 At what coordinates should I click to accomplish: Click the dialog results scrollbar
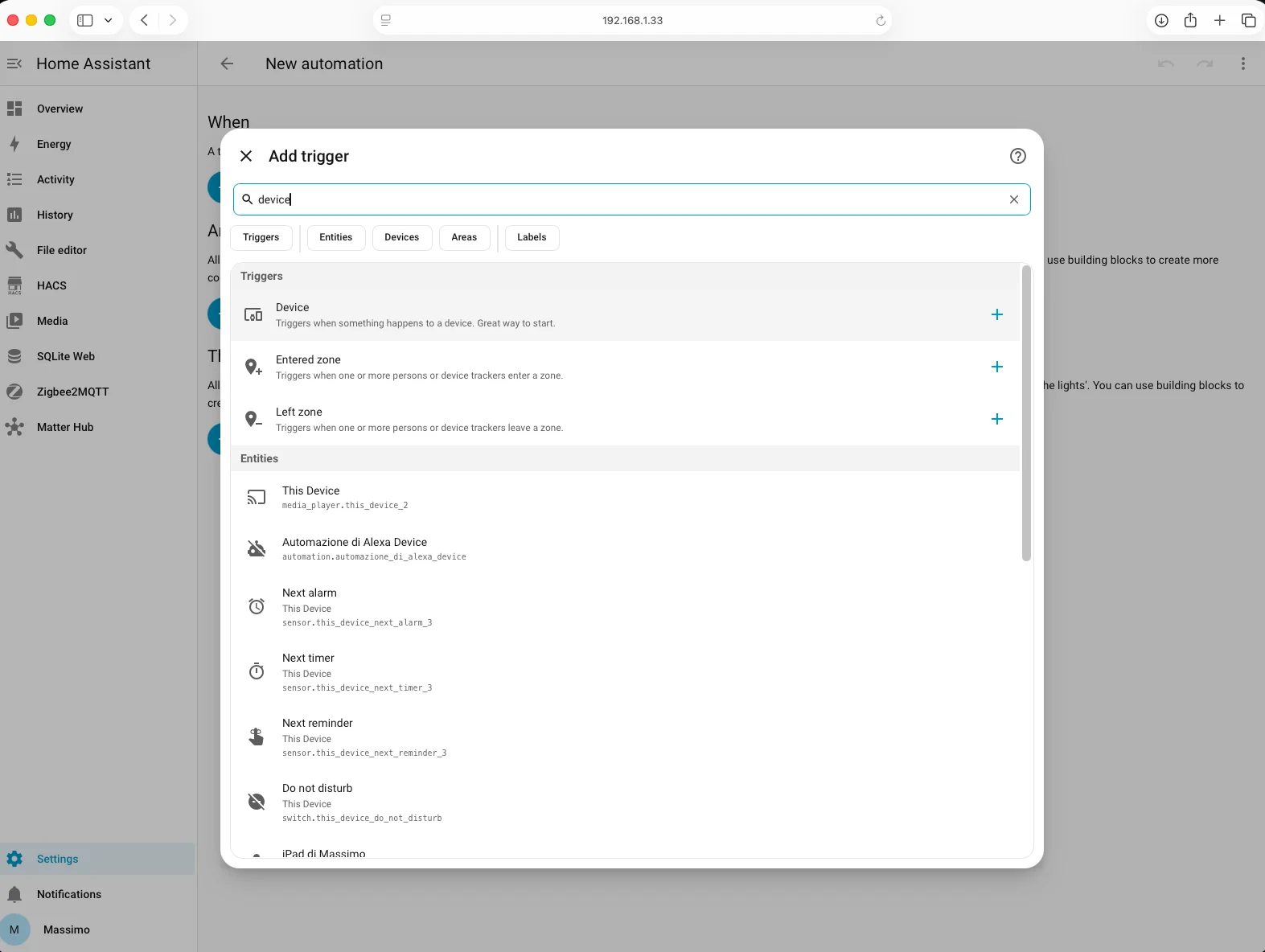1026,413
